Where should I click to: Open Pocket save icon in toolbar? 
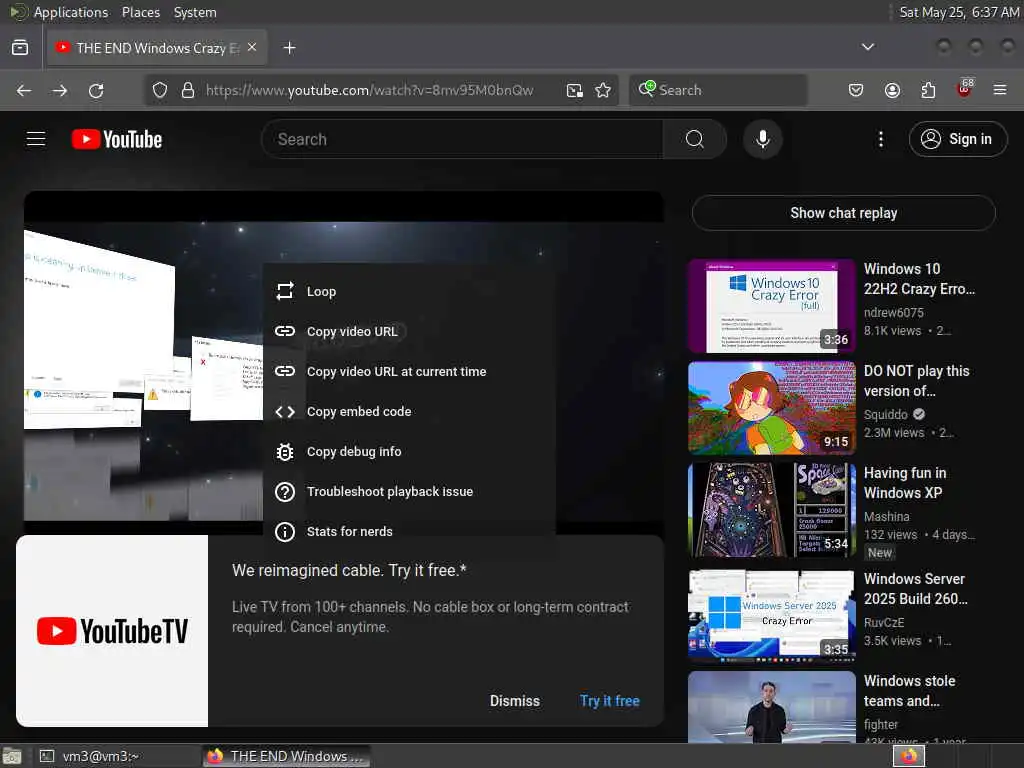856,90
